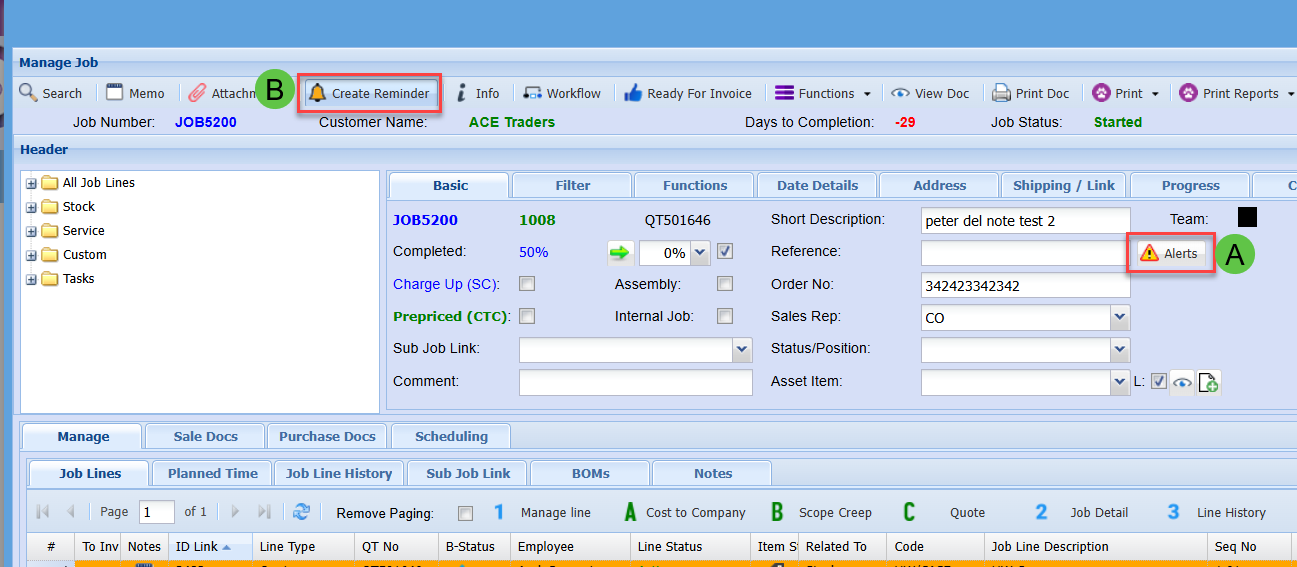Toggle the Charge Up (SC) checkbox

[x=527, y=284]
